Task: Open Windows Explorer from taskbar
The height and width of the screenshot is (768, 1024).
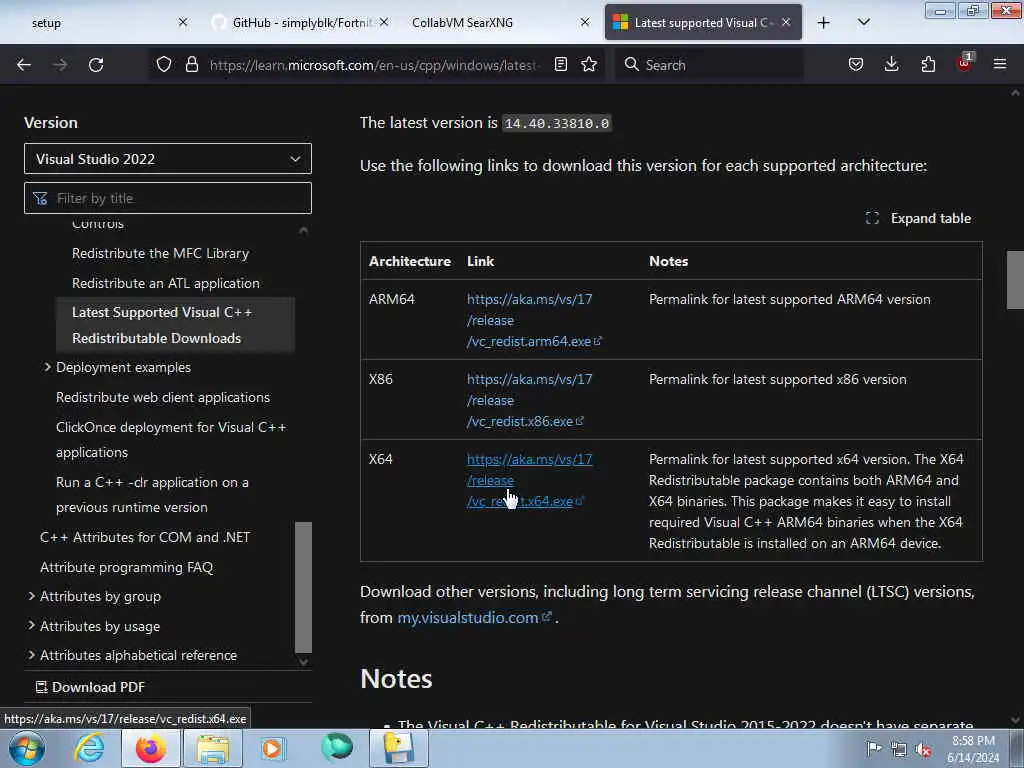Action: pos(213,748)
